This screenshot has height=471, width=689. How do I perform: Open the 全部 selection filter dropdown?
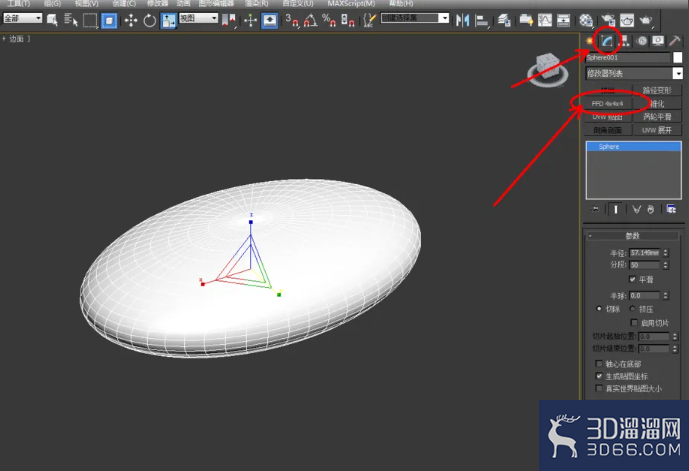tap(22, 18)
